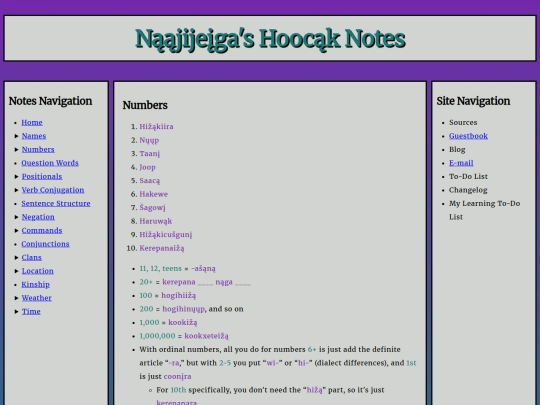
Task: Open the Numbers link in sidebar
Action: (38, 149)
